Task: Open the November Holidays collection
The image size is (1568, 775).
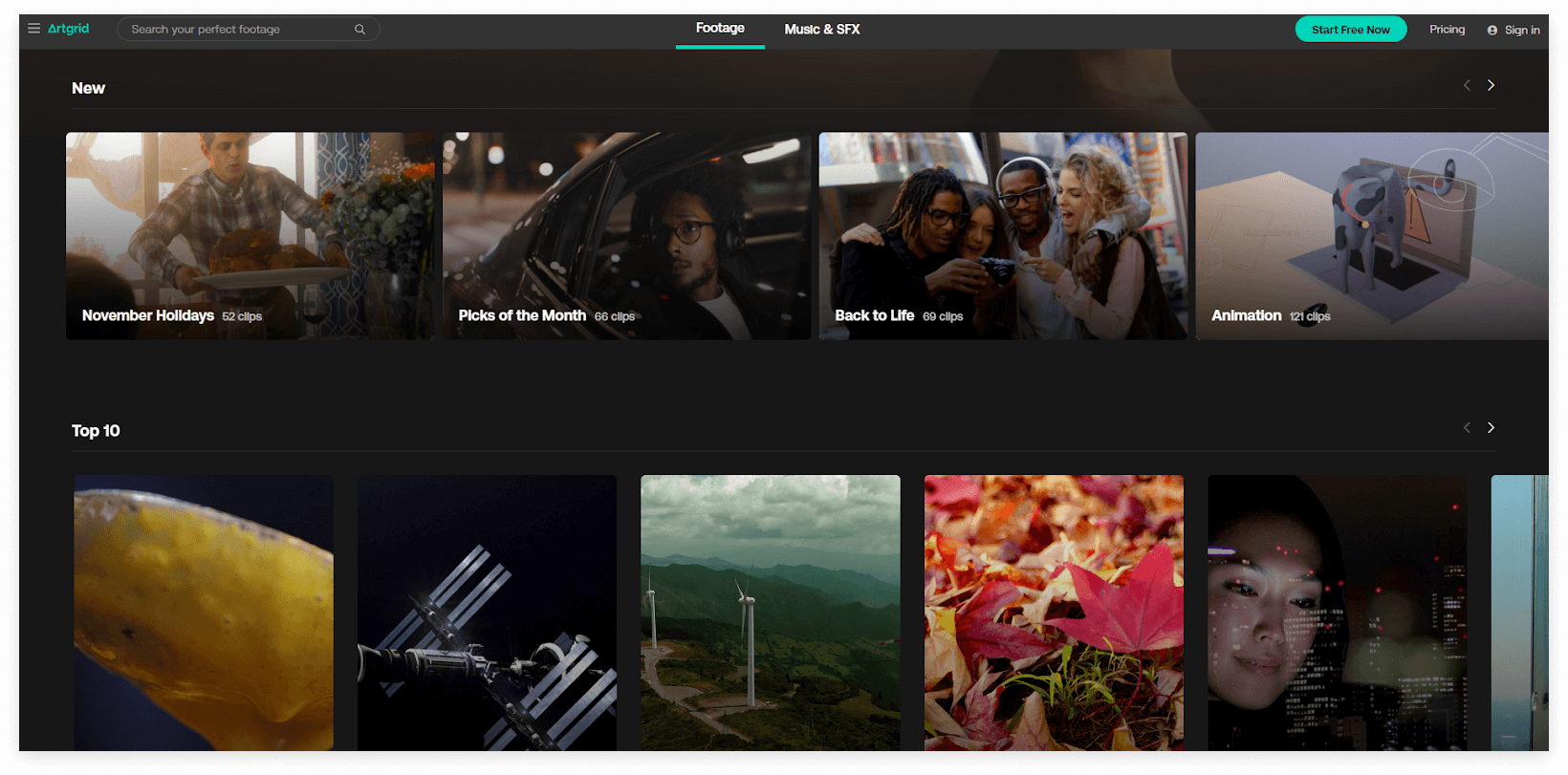Action: (250, 236)
